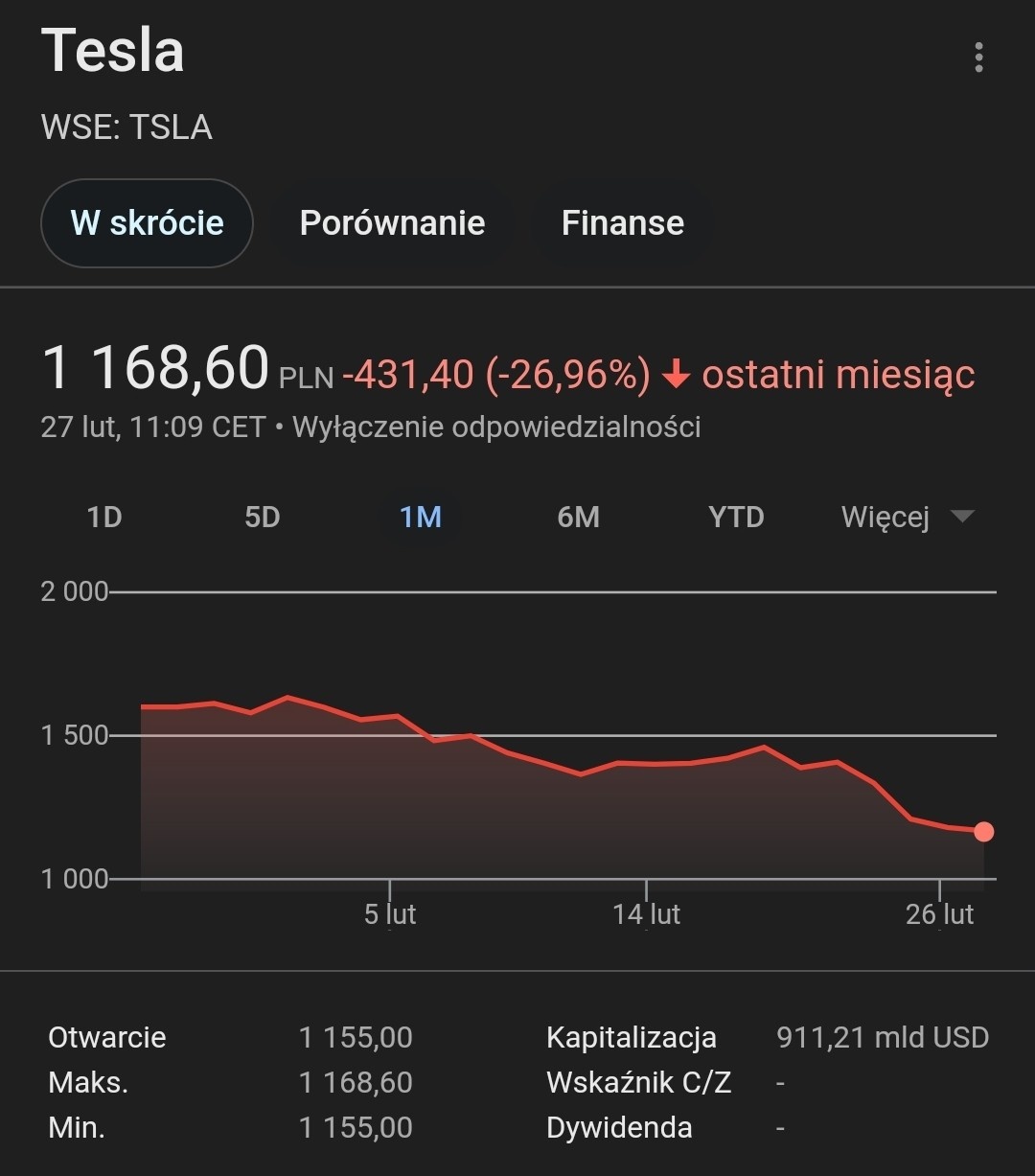Expand the Więcej time range dropdown
Screen dimensions: 1035x1176
pyautogui.click(x=907, y=518)
